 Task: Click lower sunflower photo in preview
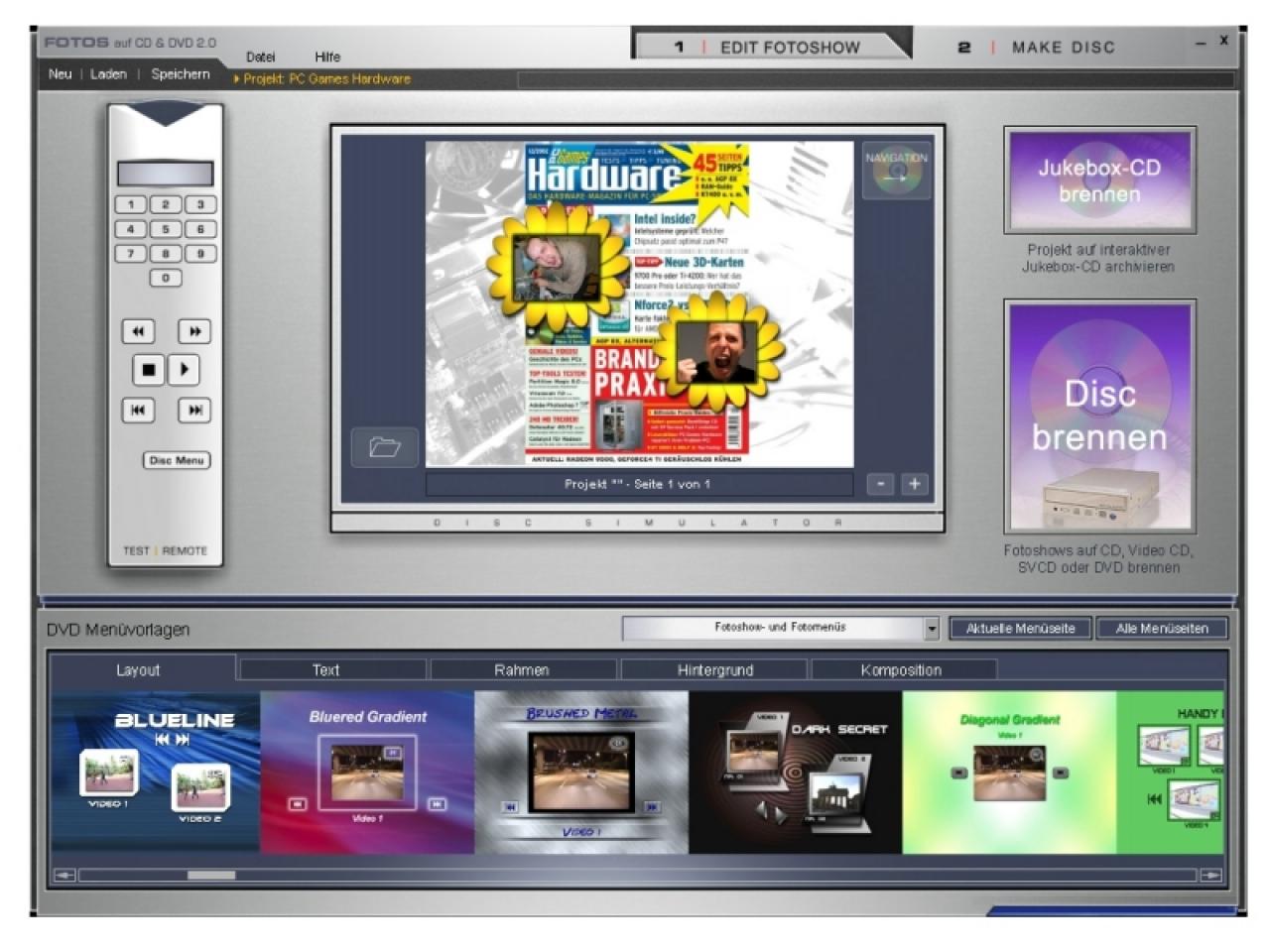point(716,352)
